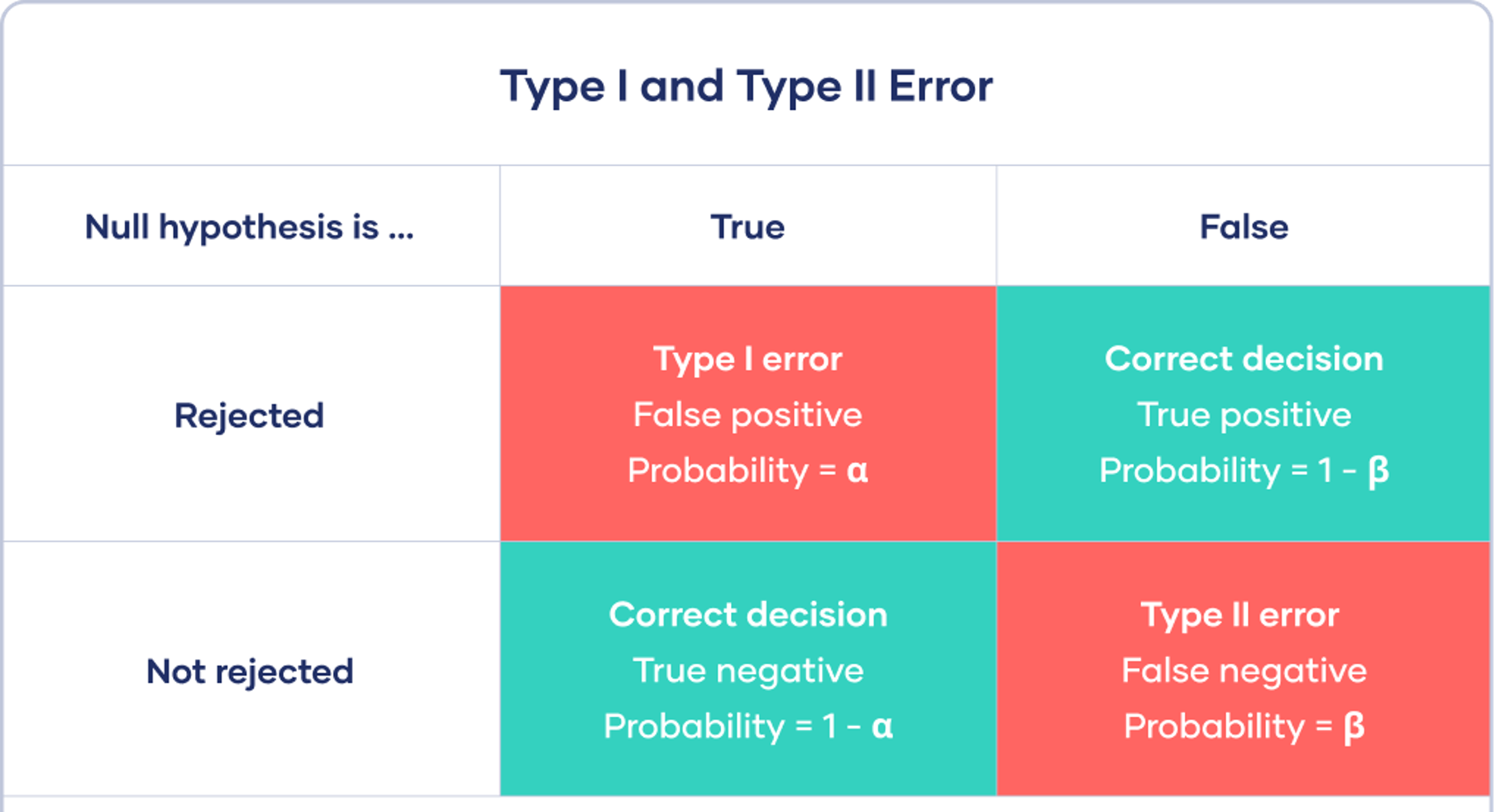Screen dimensions: 1495x812
Task: Click the 'True' column header
Action: click(x=747, y=227)
